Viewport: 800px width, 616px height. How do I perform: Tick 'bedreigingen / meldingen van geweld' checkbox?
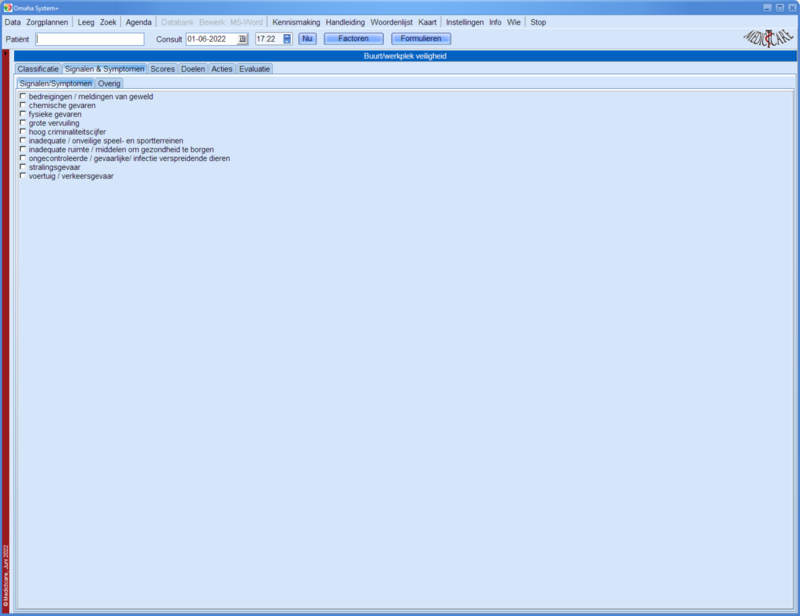(22, 97)
